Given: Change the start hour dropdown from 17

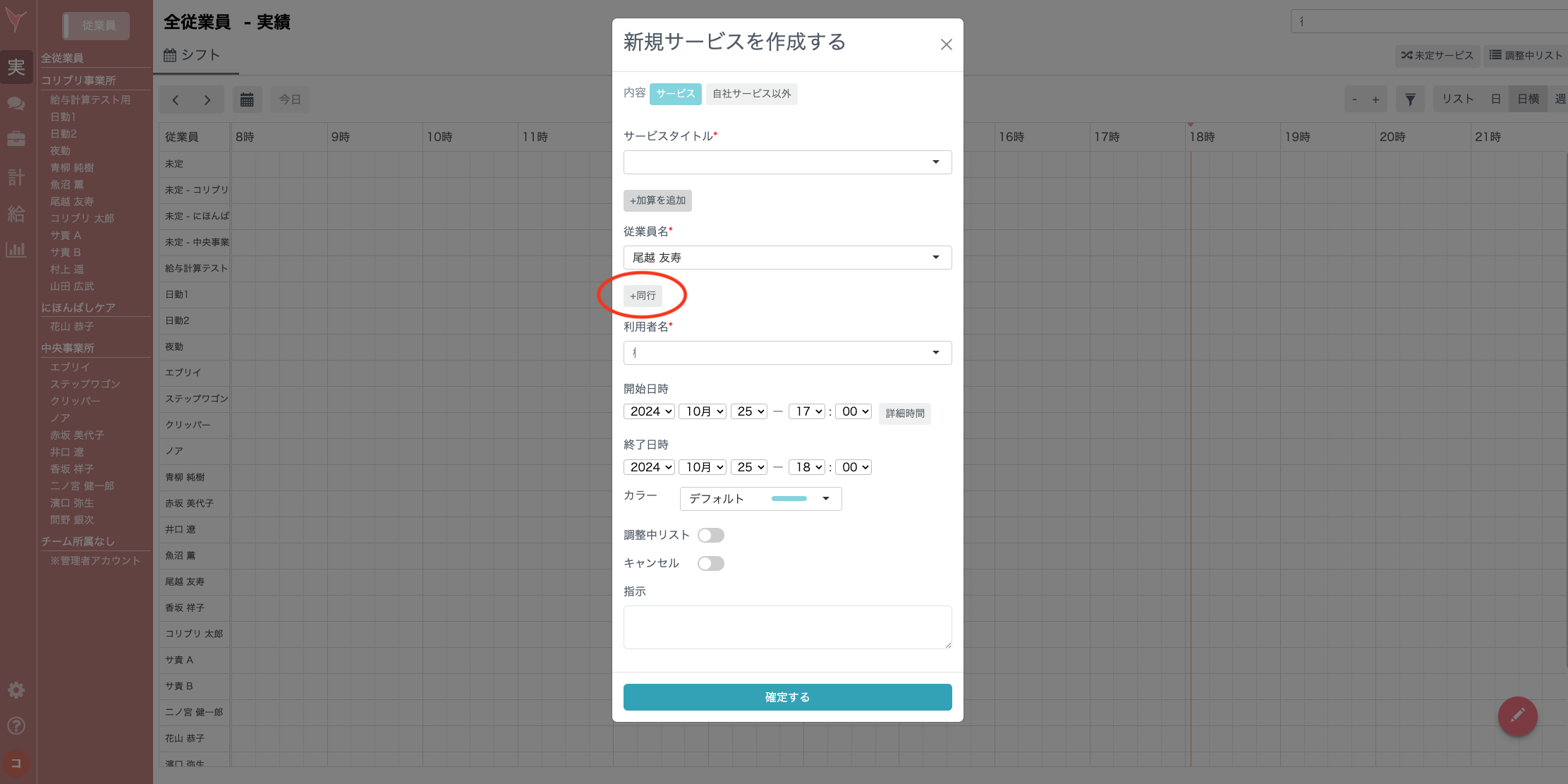Looking at the screenshot, I should pyautogui.click(x=806, y=411).
